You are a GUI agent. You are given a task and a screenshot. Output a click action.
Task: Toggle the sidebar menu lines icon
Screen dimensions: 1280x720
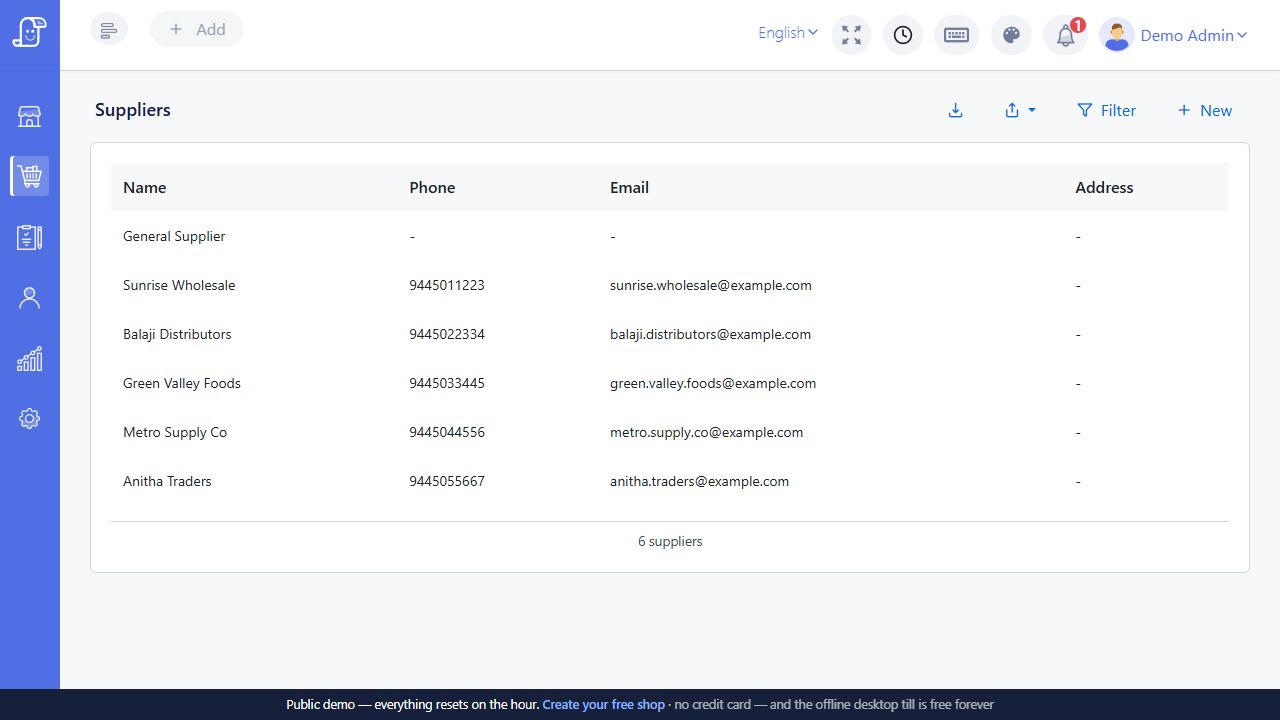(109, 30)
